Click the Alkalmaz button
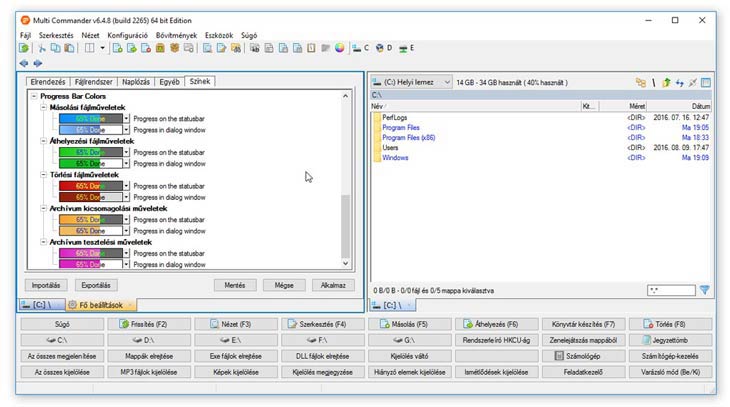Image resolution: width=730 pixels, height=407 pixels. coord(333,285)
